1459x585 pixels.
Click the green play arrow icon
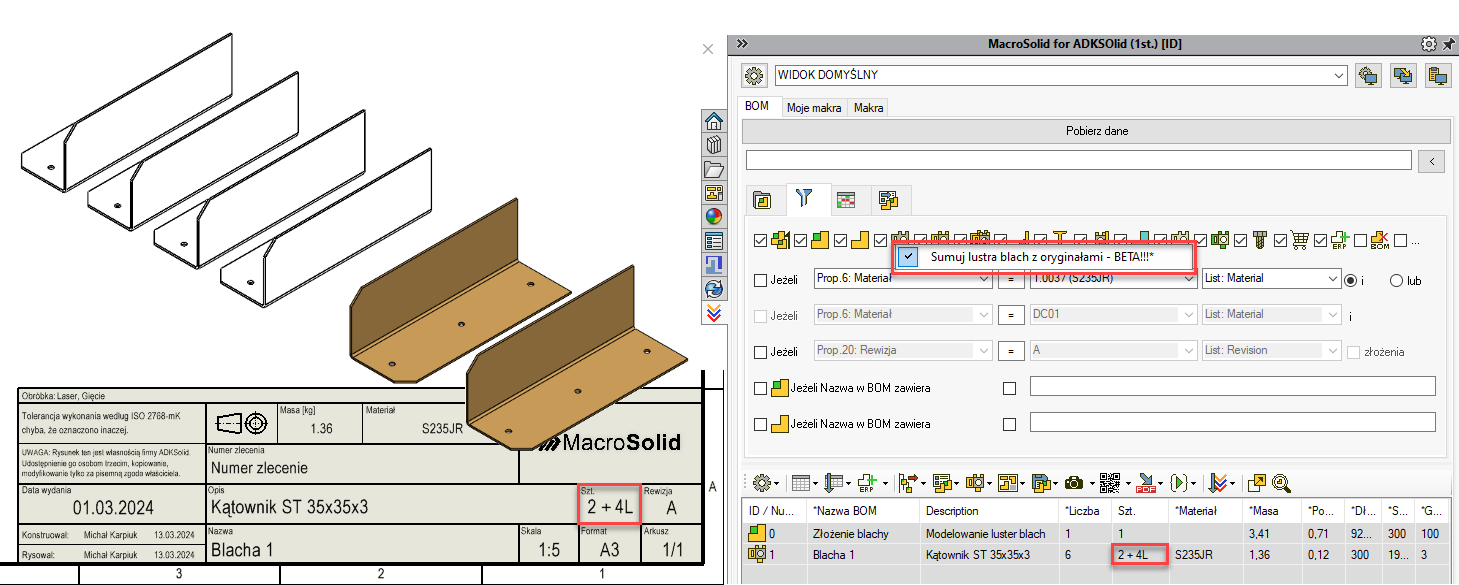click(1179, 483)
